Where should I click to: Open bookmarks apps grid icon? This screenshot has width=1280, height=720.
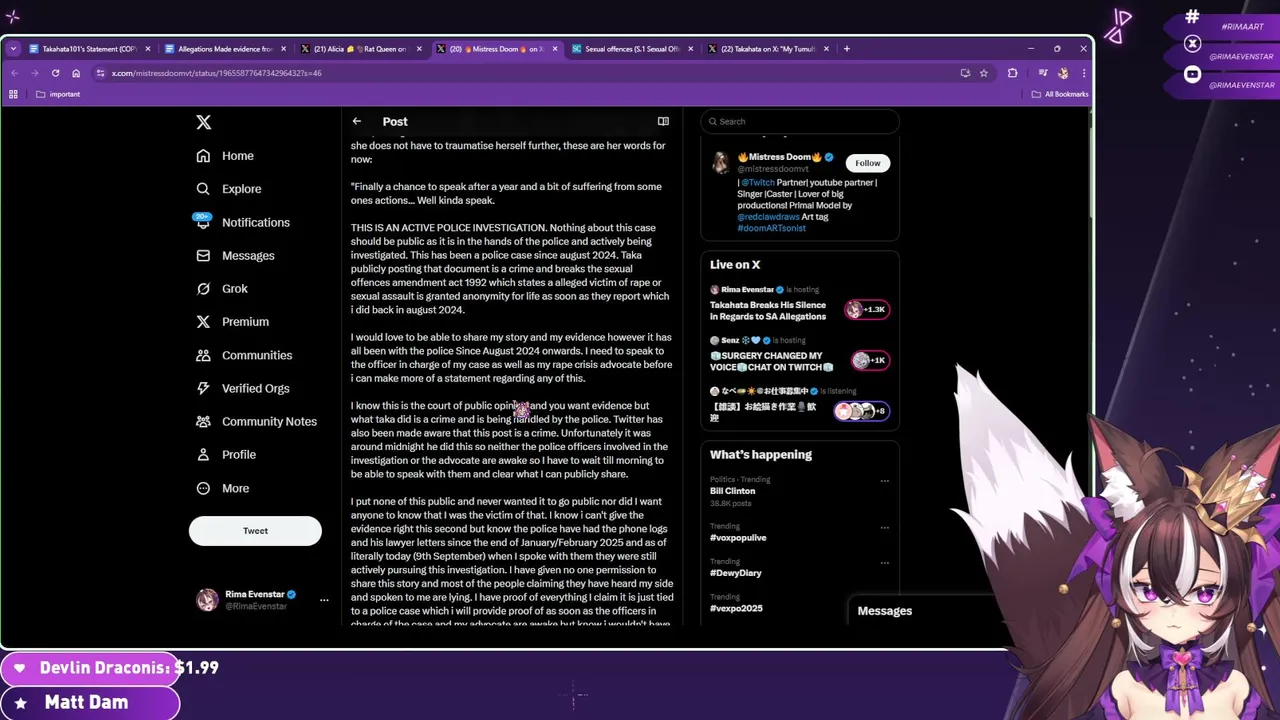[x=13, y=94]
